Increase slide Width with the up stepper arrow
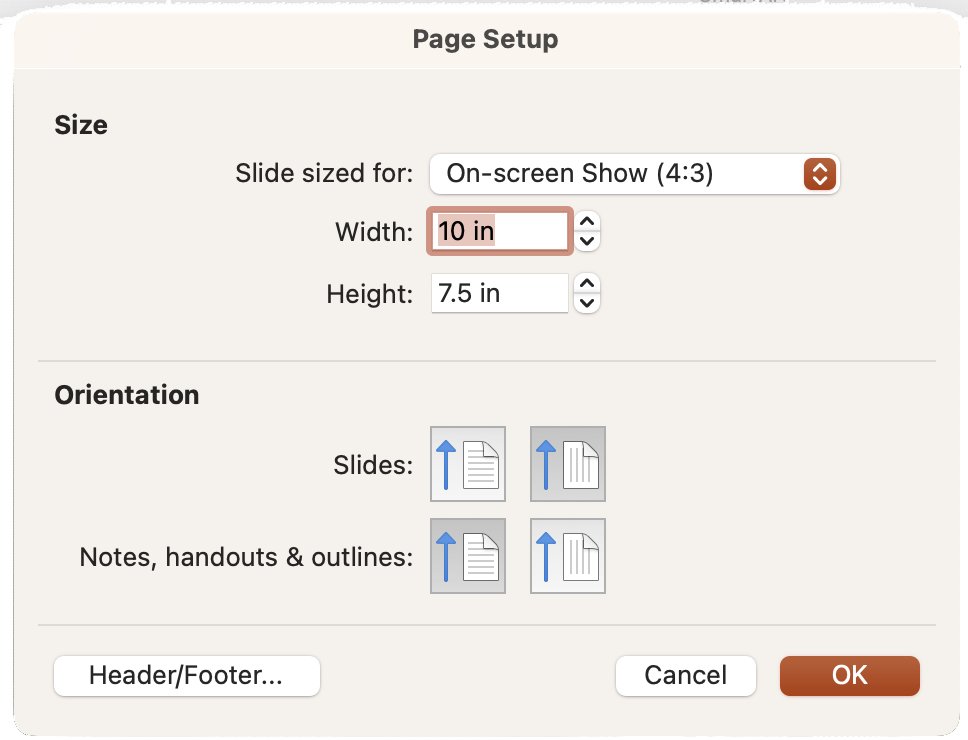 (587, 222)
